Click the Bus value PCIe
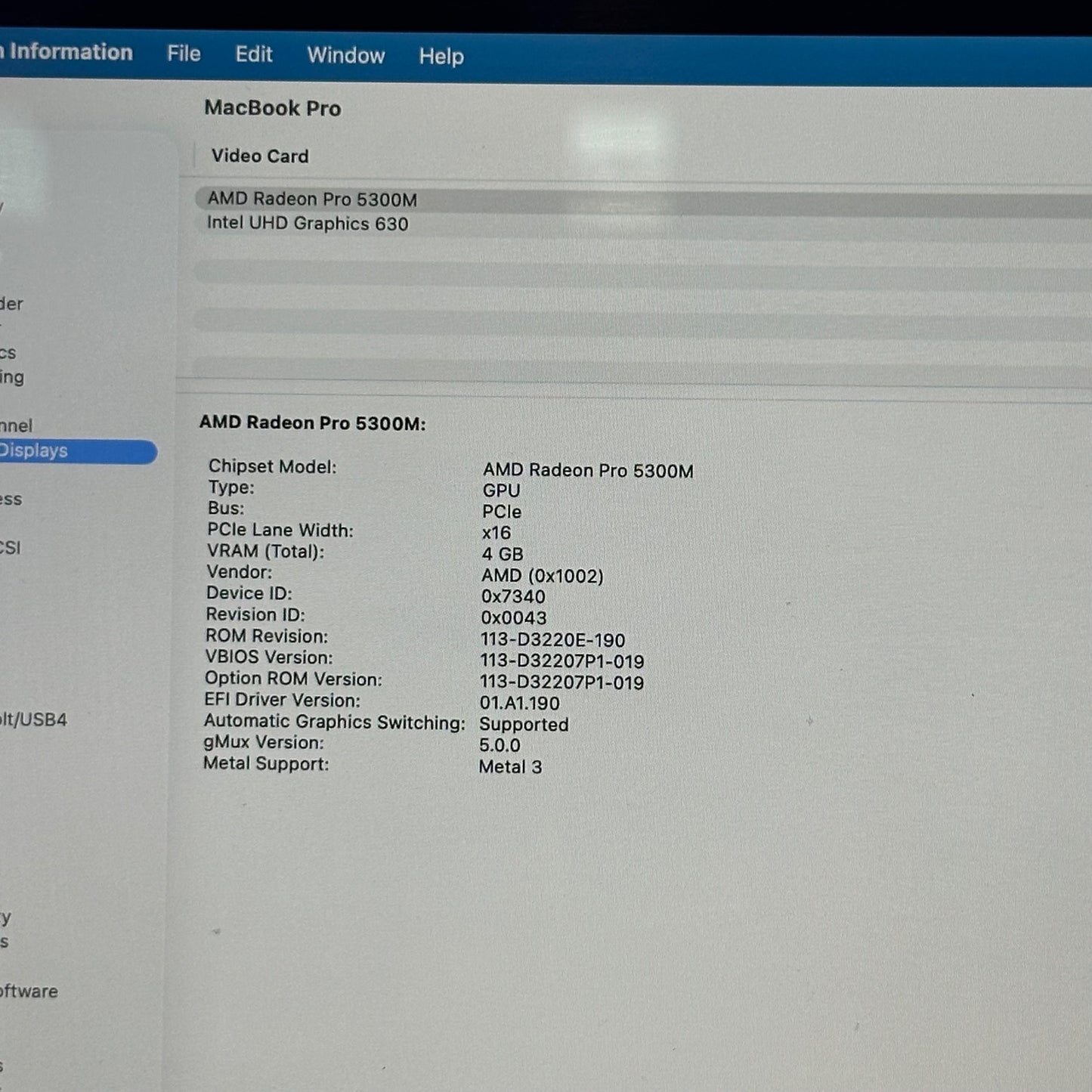1092x1092 pixels. pyautogui.click(x=502, y=512)
